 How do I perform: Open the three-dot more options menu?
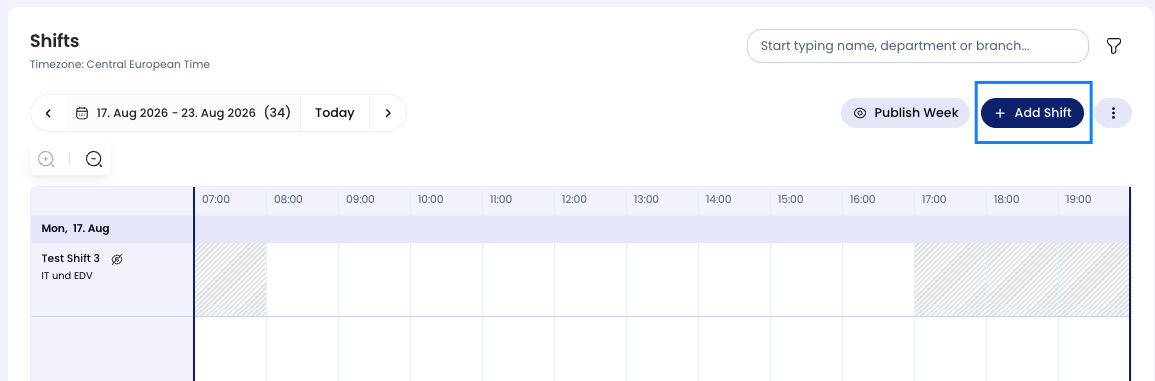[x=1113, y=113]
